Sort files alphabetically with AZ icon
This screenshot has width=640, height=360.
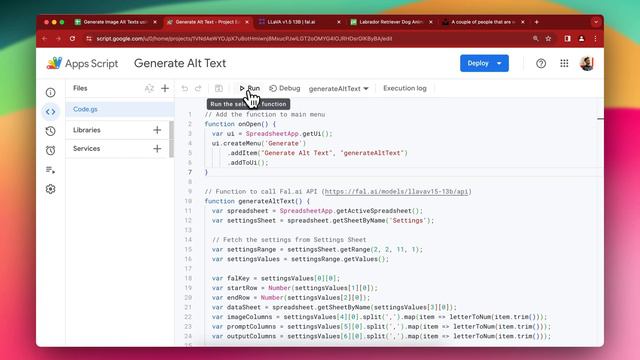click(x=149, y=88)
